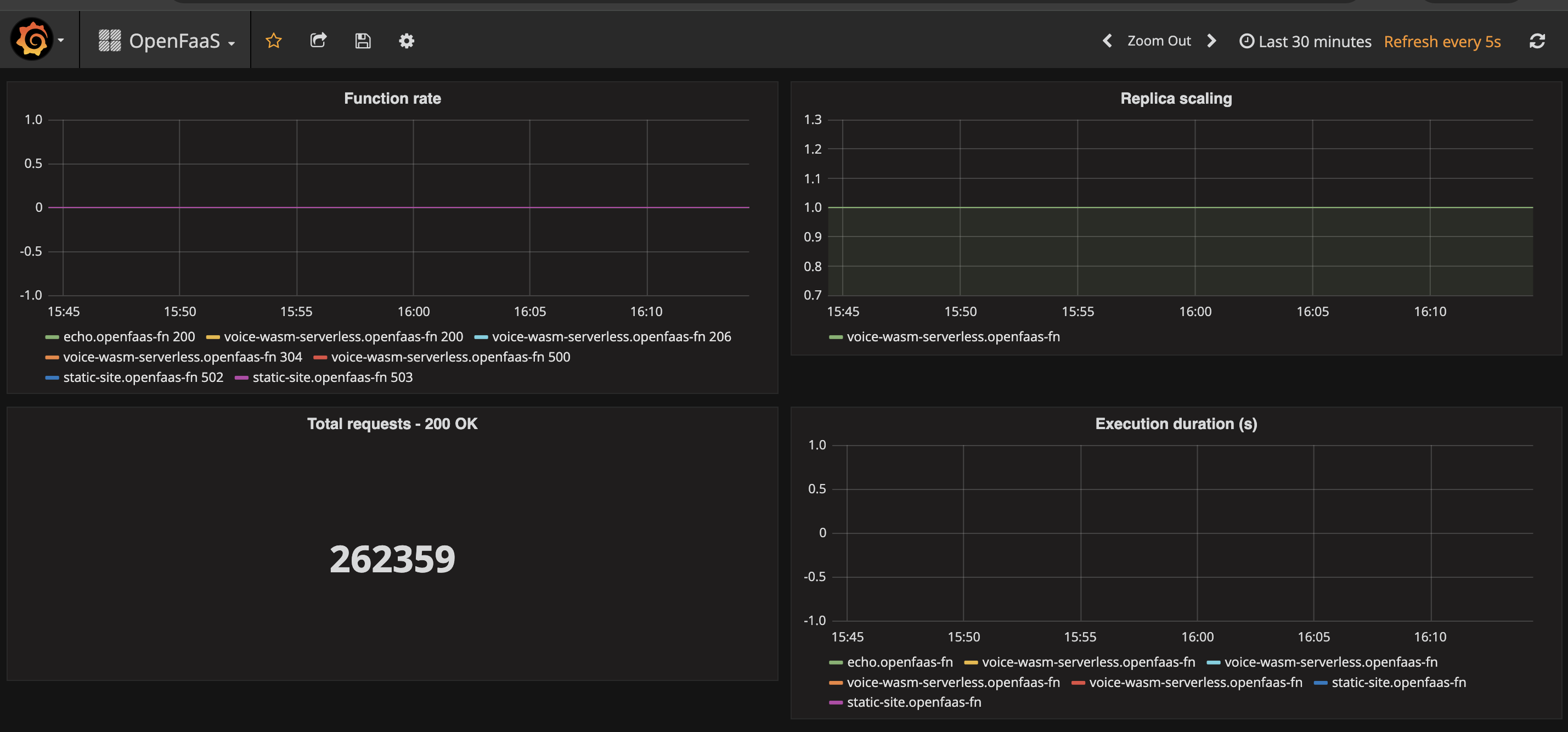The width and height of the screenshot is (1568, 732).
Task: Click the 15:45 axis label in Execution duration graph
Action: pyautogui.click(x=847, y=637)
